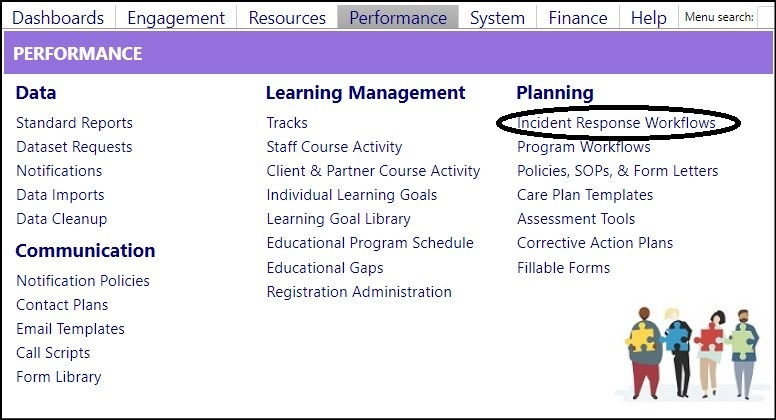Open Standard Reports under Data
The width and height of the screenshot is (776, 420).
[x=74, y=123]
